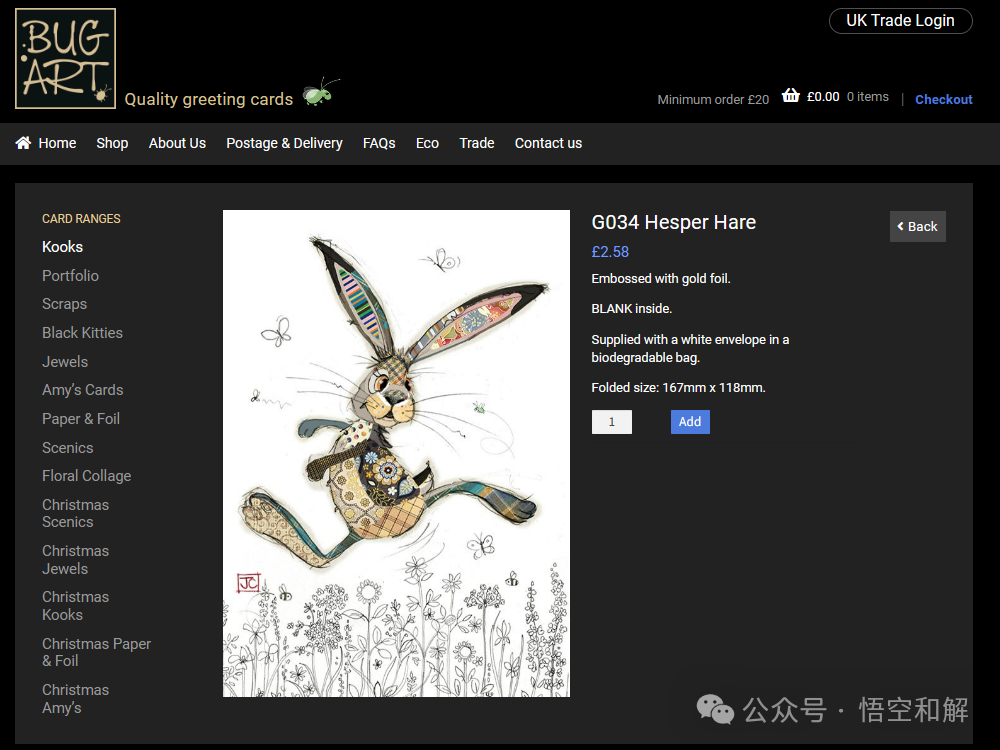Click the green bug icon near the tagline
The width and height of the screenshot is (1000, 750).
[x=320, y=92]
